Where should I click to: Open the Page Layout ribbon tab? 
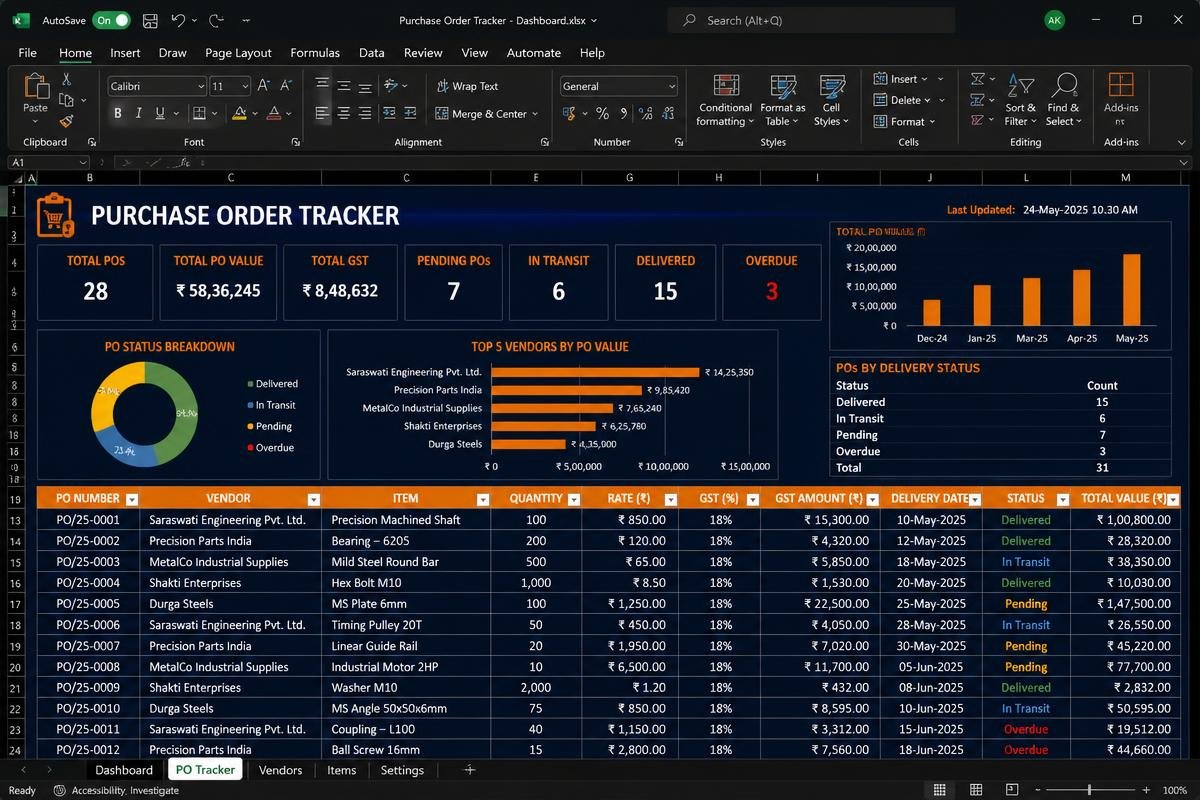click(238, 53)
